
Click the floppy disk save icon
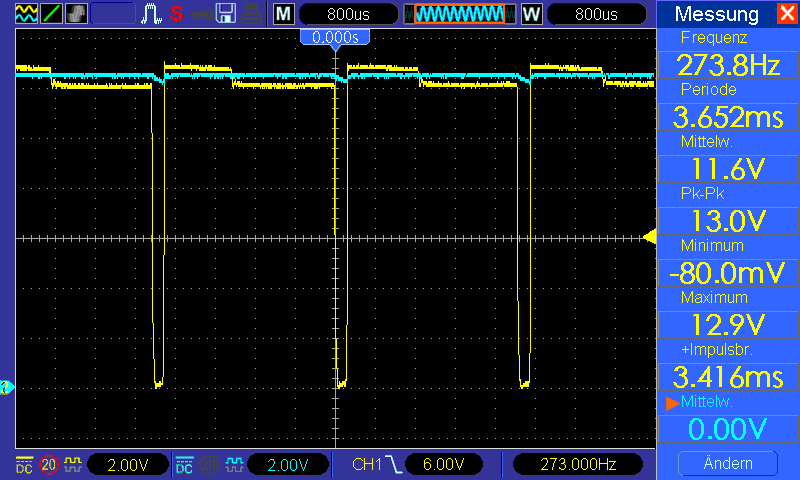tap(226, 14)
